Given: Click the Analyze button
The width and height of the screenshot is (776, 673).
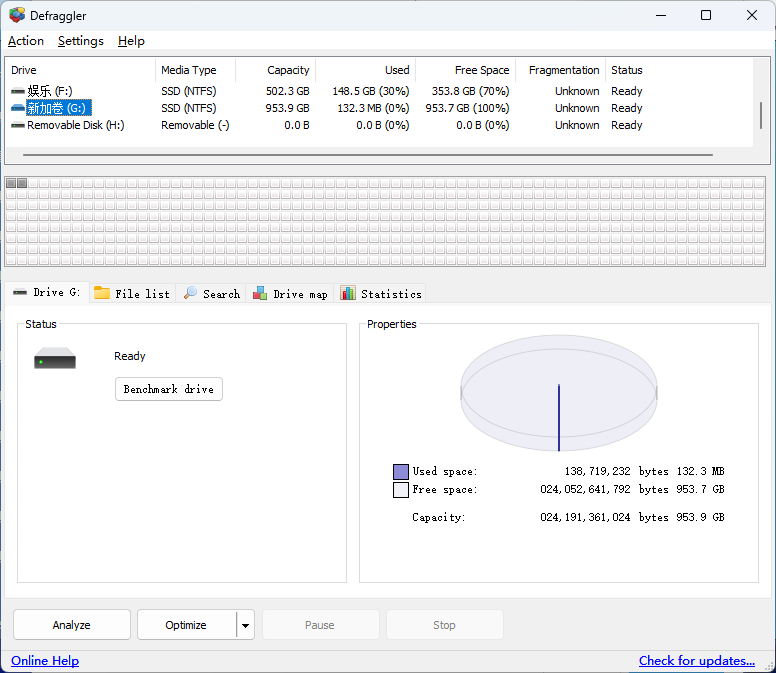Looking at the screenshot, I should point(72,625).
